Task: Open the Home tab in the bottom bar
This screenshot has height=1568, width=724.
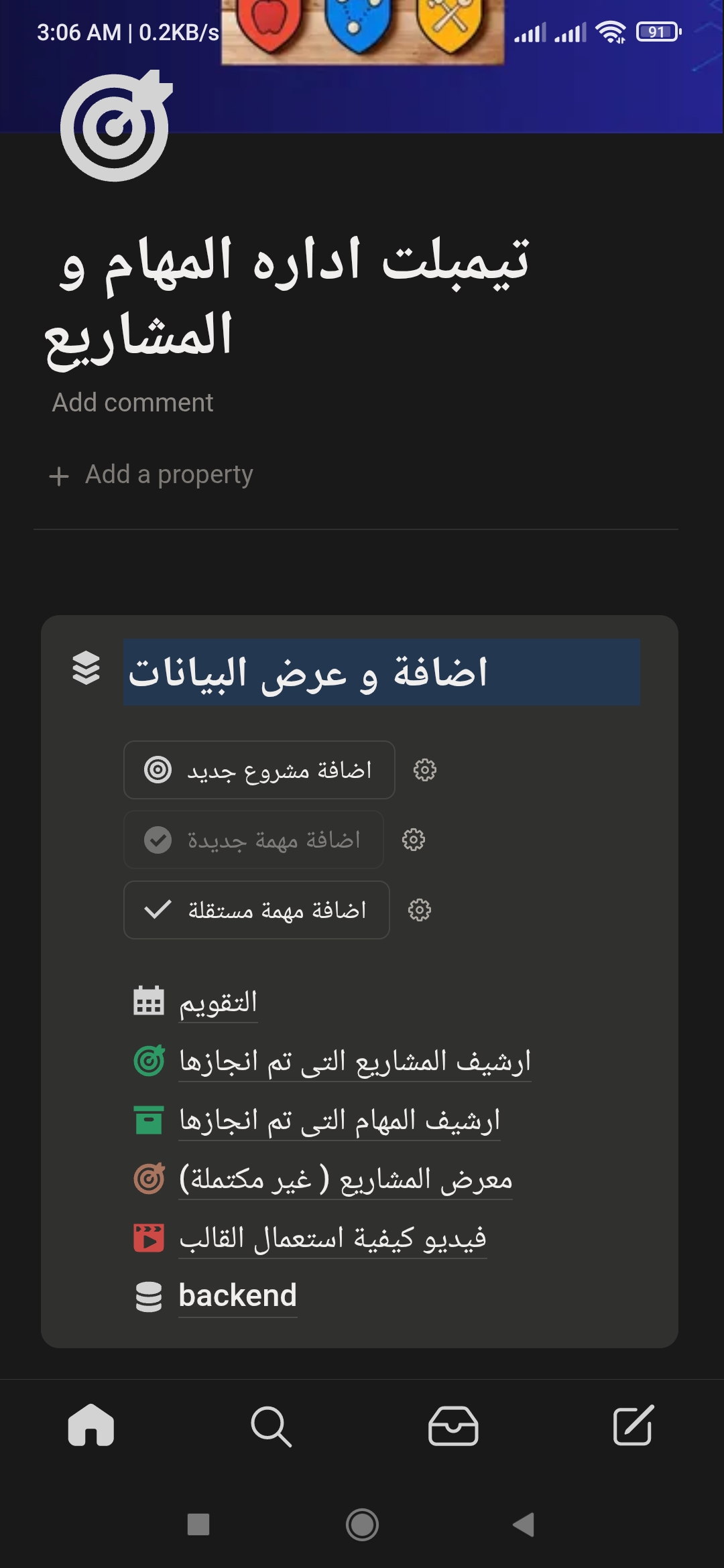Action: point(91,1425)
